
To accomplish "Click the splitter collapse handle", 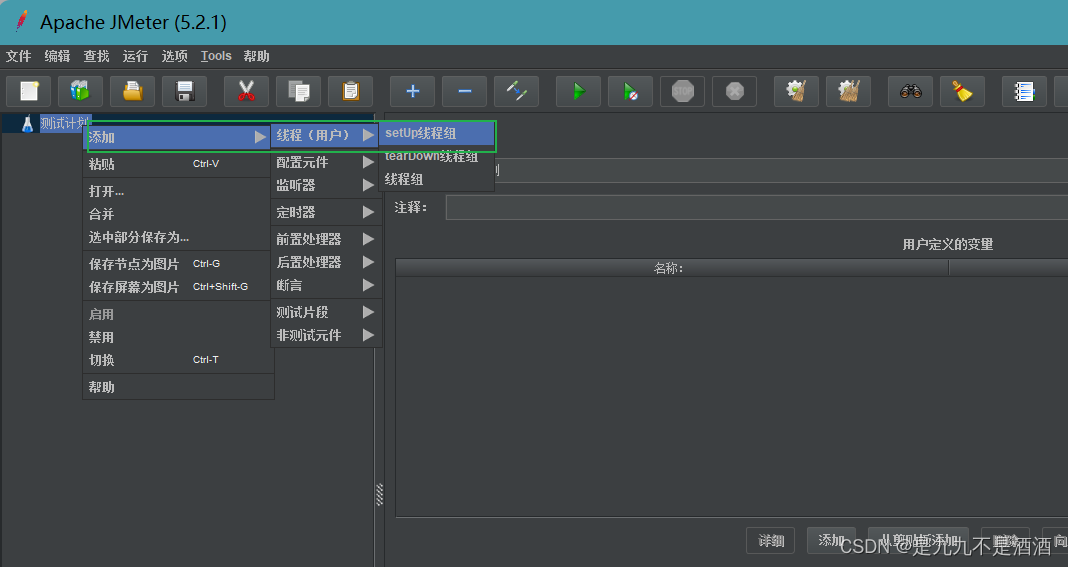I will tap(379, 495).
